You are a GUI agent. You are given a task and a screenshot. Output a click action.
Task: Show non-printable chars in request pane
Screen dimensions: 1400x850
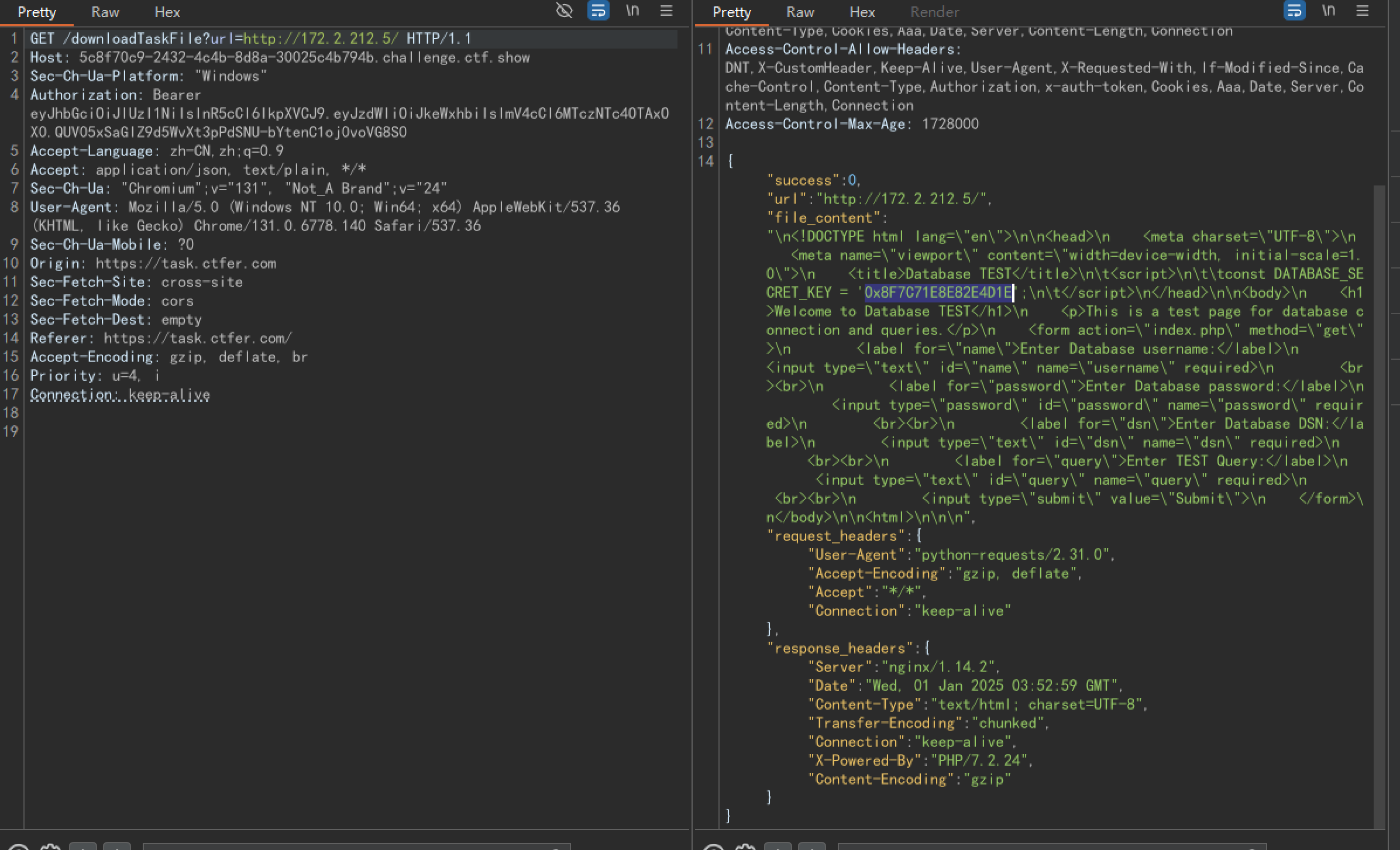click(632, 11)
